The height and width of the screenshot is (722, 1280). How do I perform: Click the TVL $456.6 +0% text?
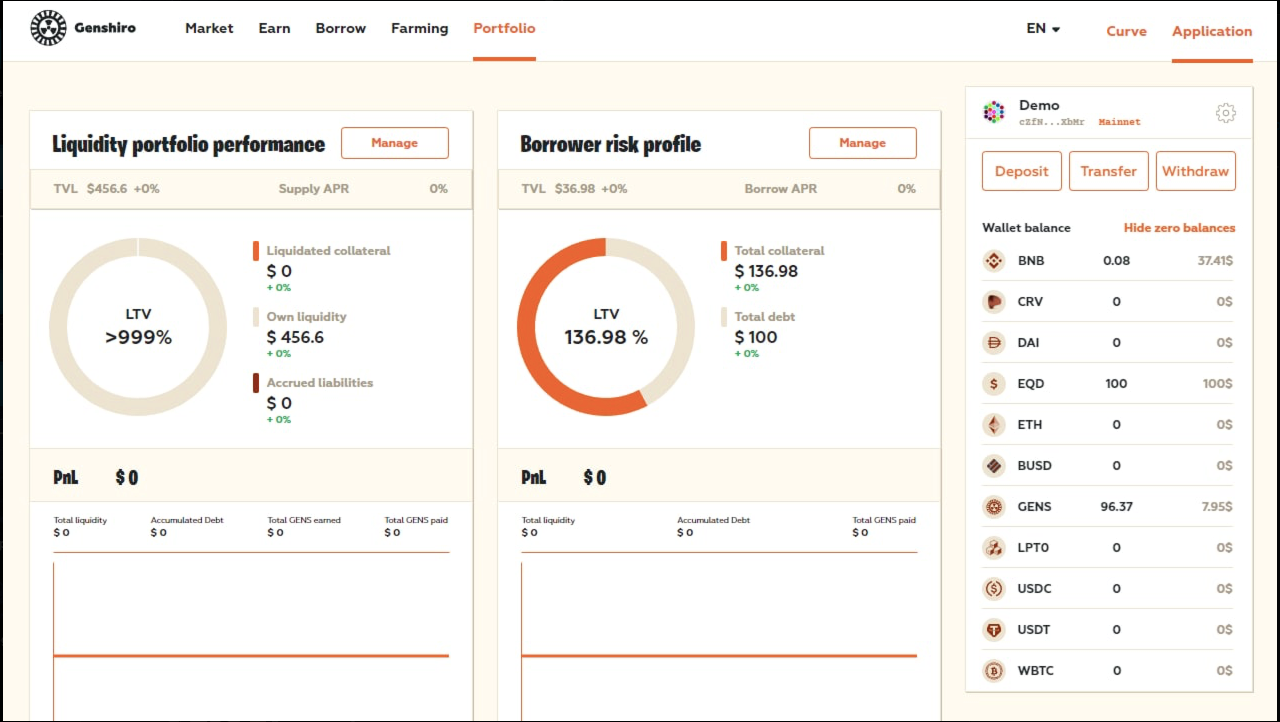click(106, 189)
